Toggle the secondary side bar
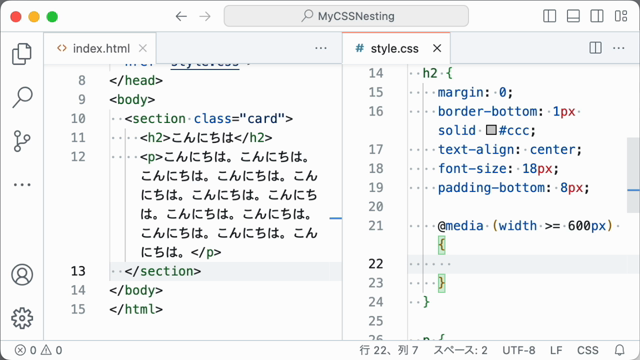Viewport: 640px width, 360px height. [x=597, y=16]
